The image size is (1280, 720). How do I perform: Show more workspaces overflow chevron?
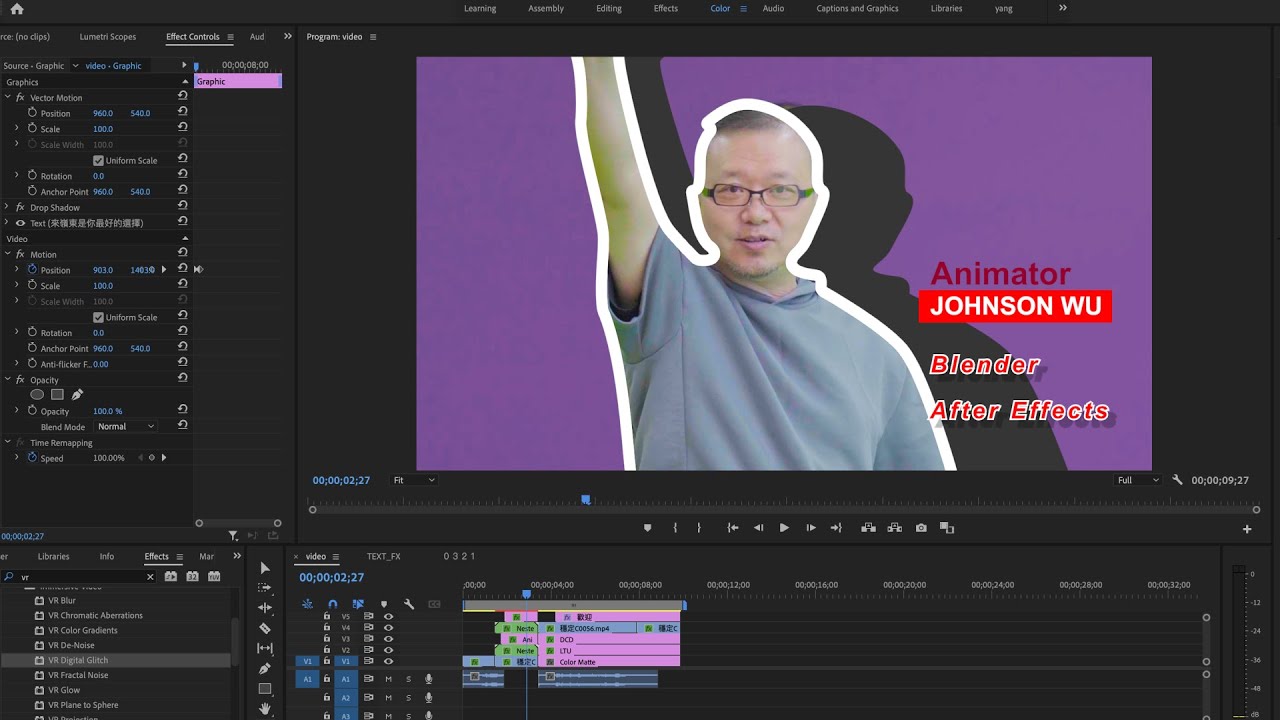(1063, 8)
